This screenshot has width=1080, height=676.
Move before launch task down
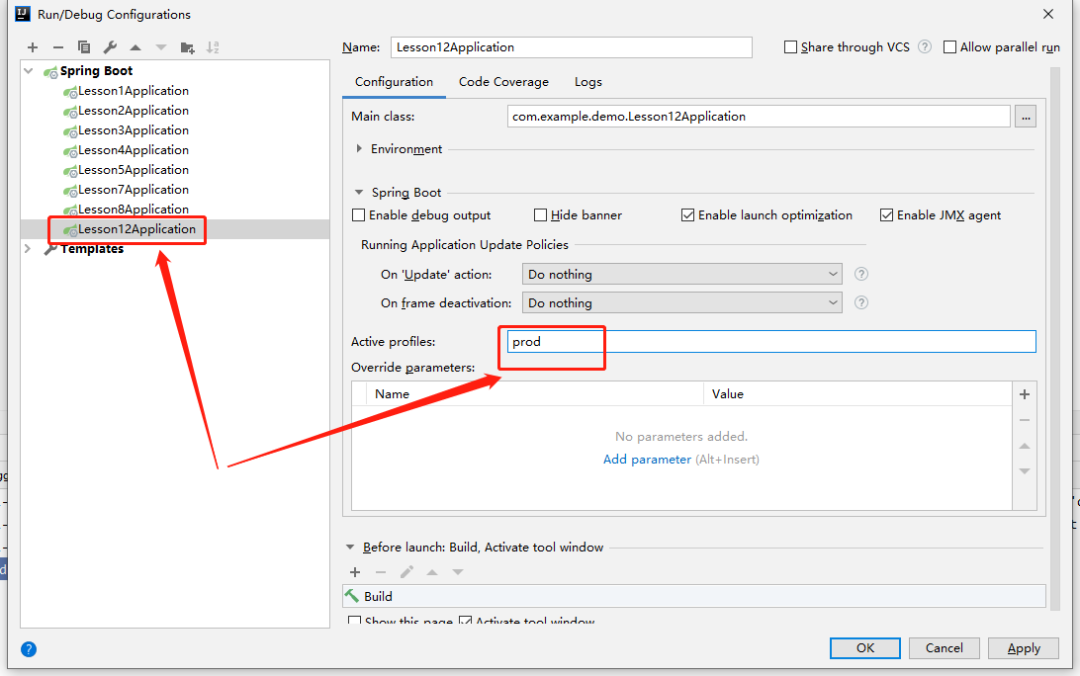coord(457,572)
